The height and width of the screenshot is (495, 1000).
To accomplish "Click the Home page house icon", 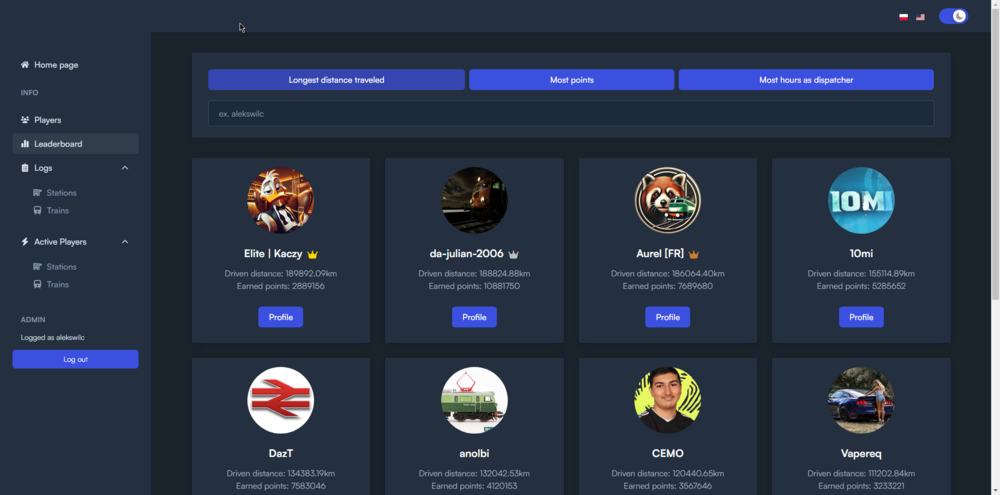I will (25, 65).
